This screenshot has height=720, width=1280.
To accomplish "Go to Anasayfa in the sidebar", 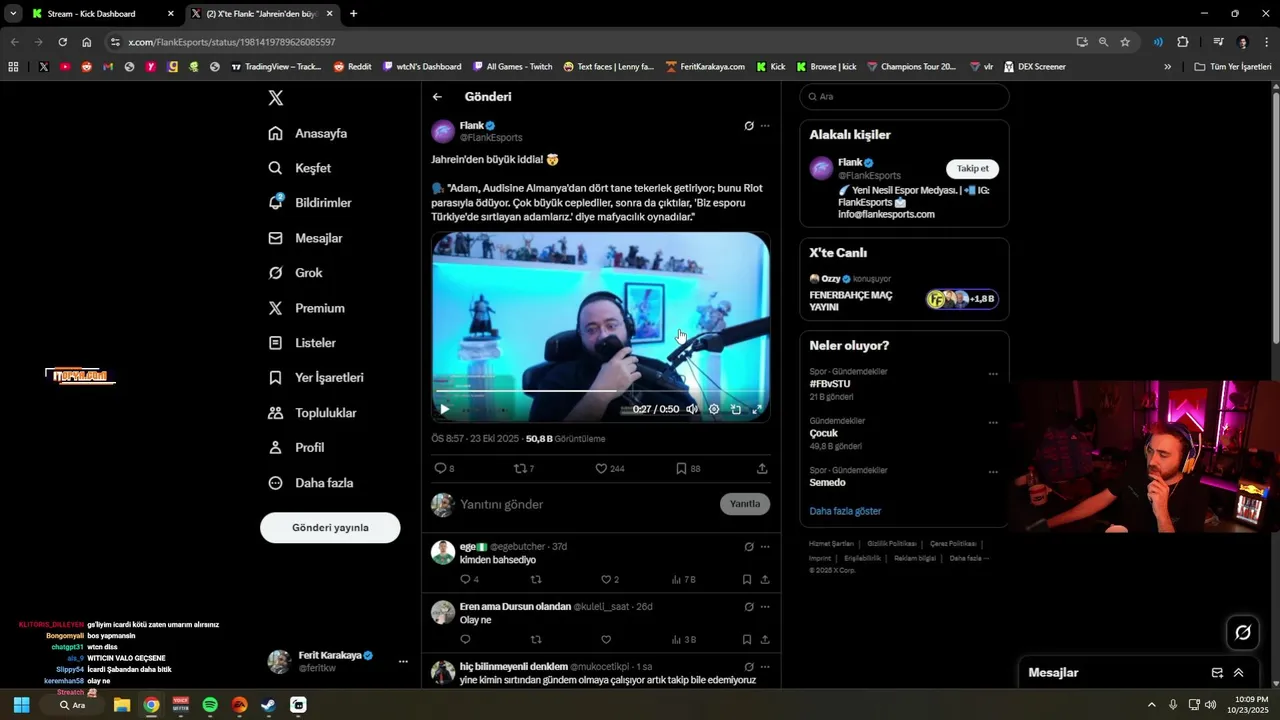I will pos(308,133).
